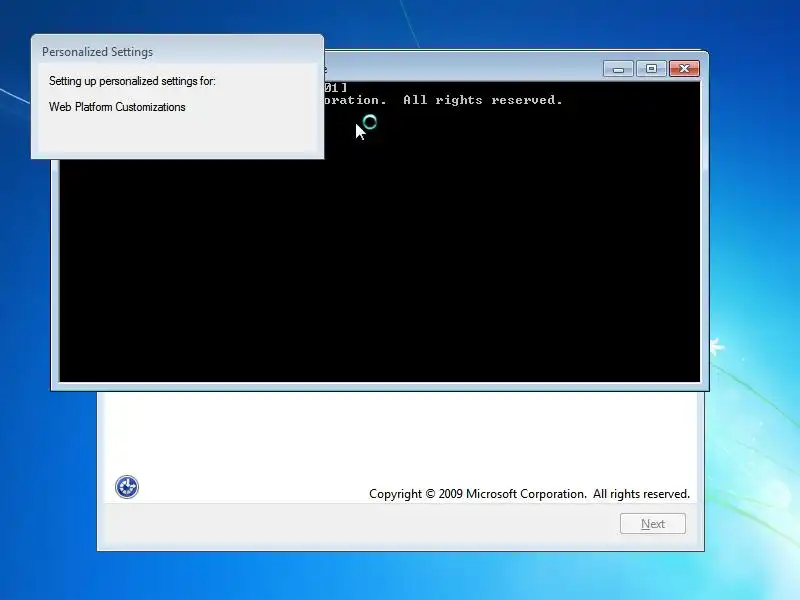Click the Ease of Access icon in setup window
The height and width of the screenshot is (600, 800).
tap(127, 487)
